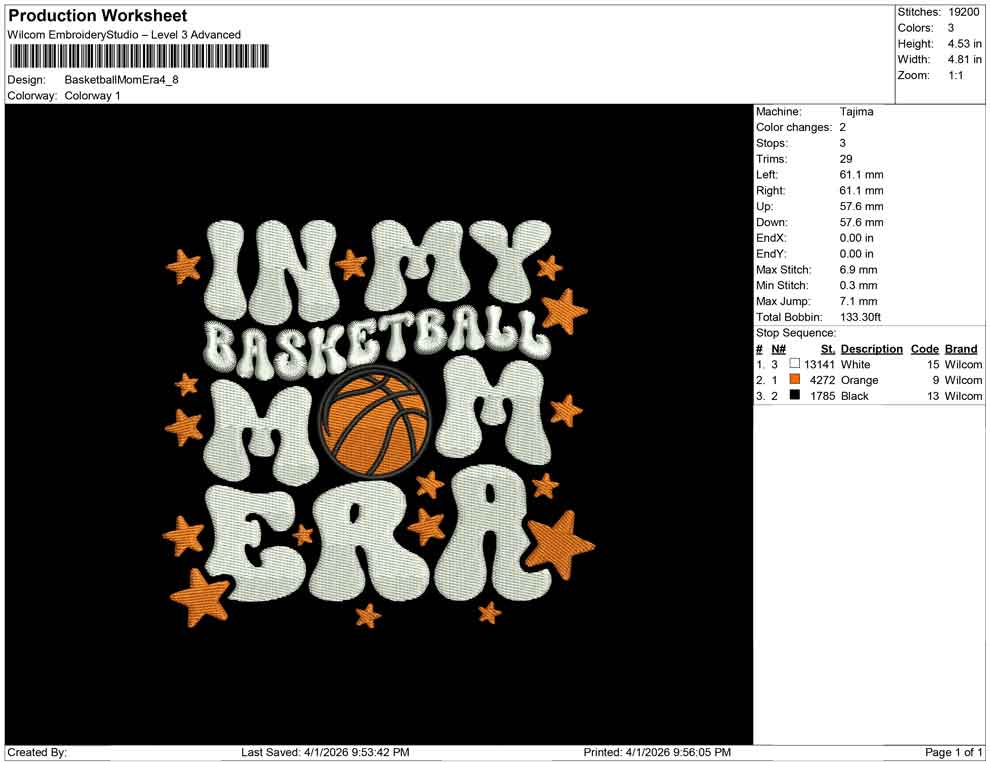Click the basketball graphic in the design preview

(378, 420)
